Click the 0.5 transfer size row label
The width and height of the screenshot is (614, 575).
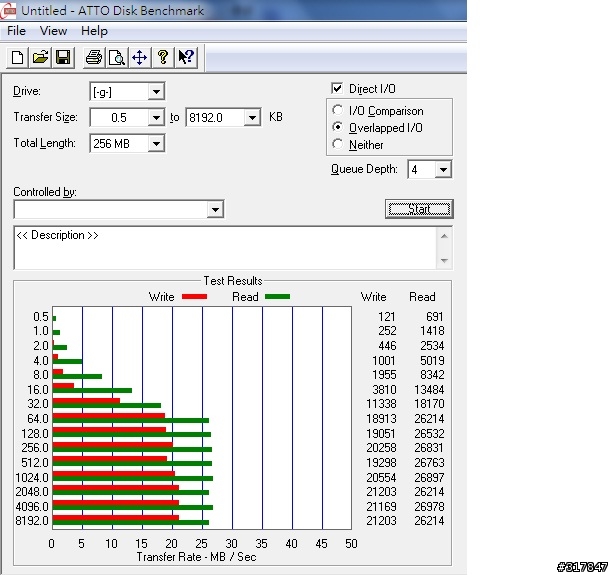coord(41,316)
